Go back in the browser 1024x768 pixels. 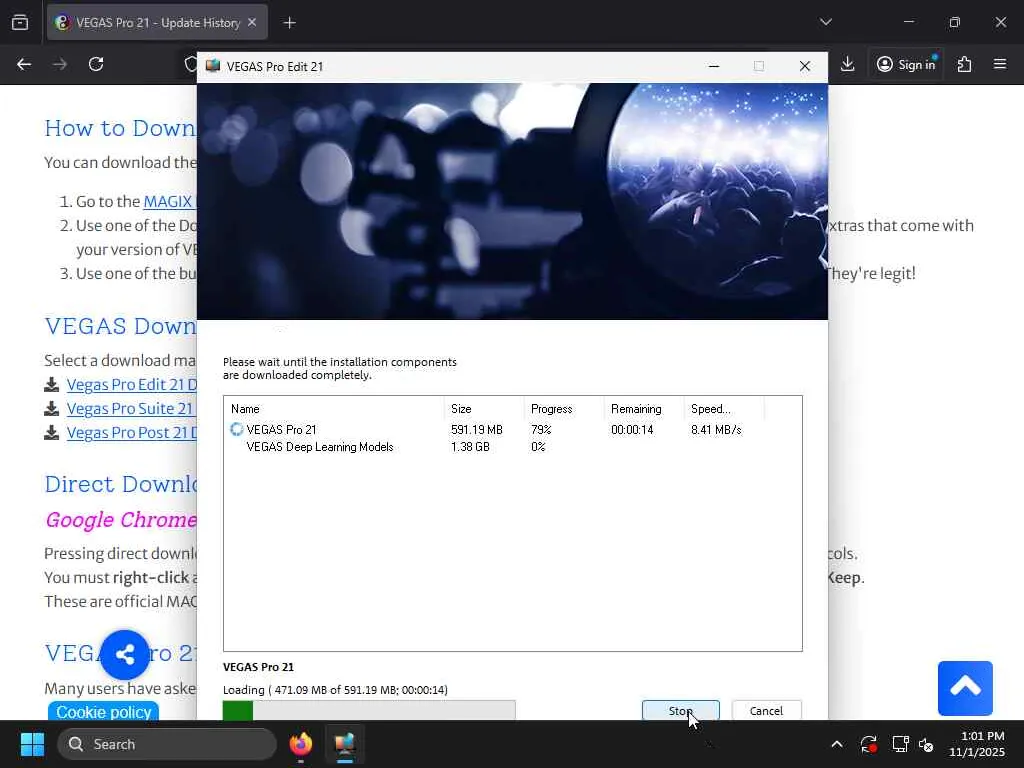pyautogui.click(x=24, y=64)
